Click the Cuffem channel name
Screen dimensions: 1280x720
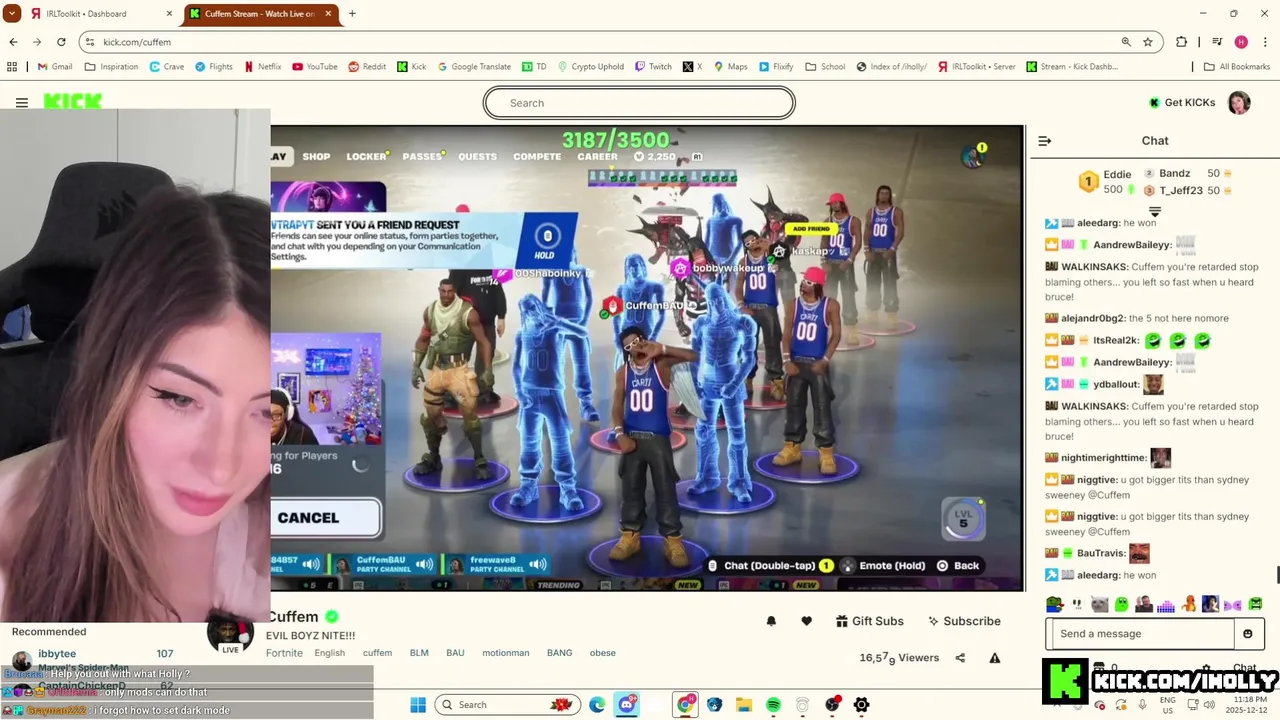[x=292, y=617]
